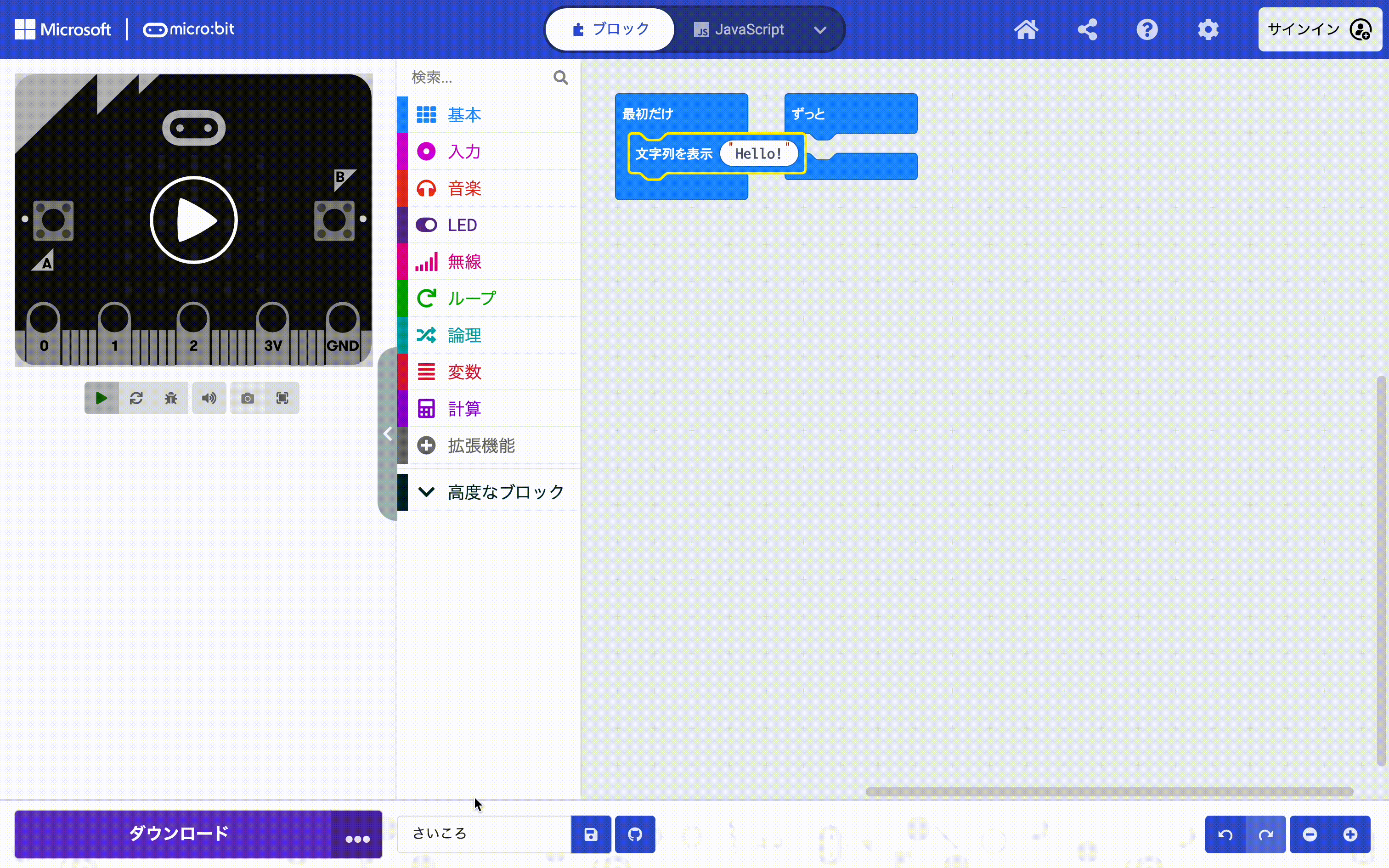
Task: Zoom in the workspace
Action: [1350, 834]
